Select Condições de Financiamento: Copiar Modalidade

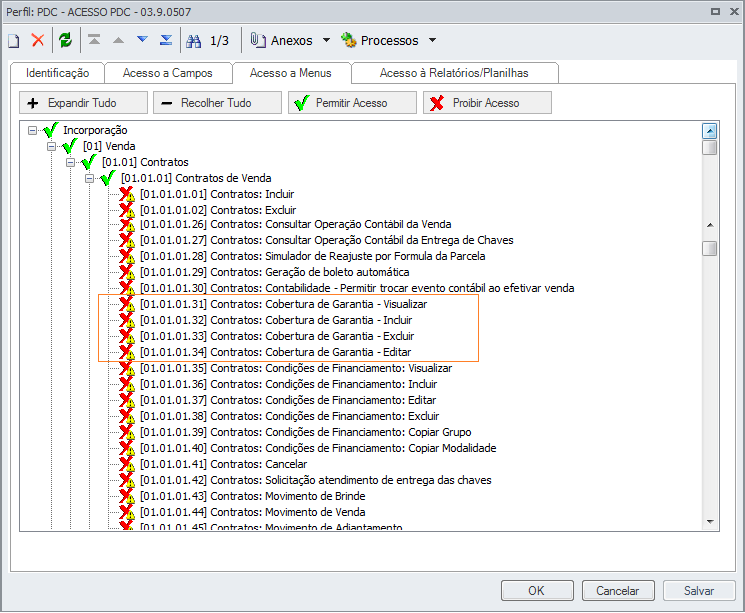tap(318, 448)
